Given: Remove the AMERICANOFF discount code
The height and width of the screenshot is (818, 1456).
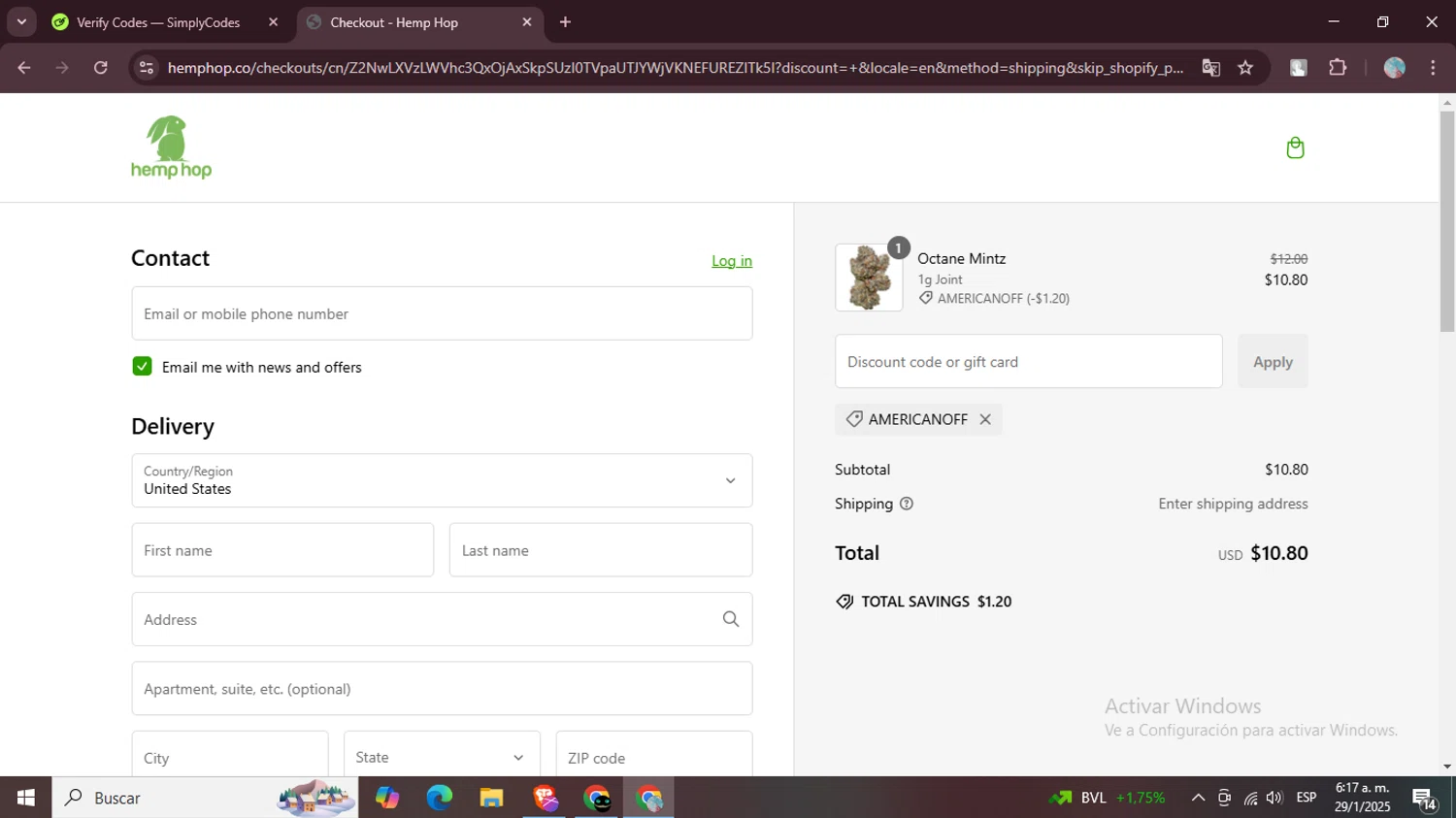Looking at the screenshot, I should point(985,419).
